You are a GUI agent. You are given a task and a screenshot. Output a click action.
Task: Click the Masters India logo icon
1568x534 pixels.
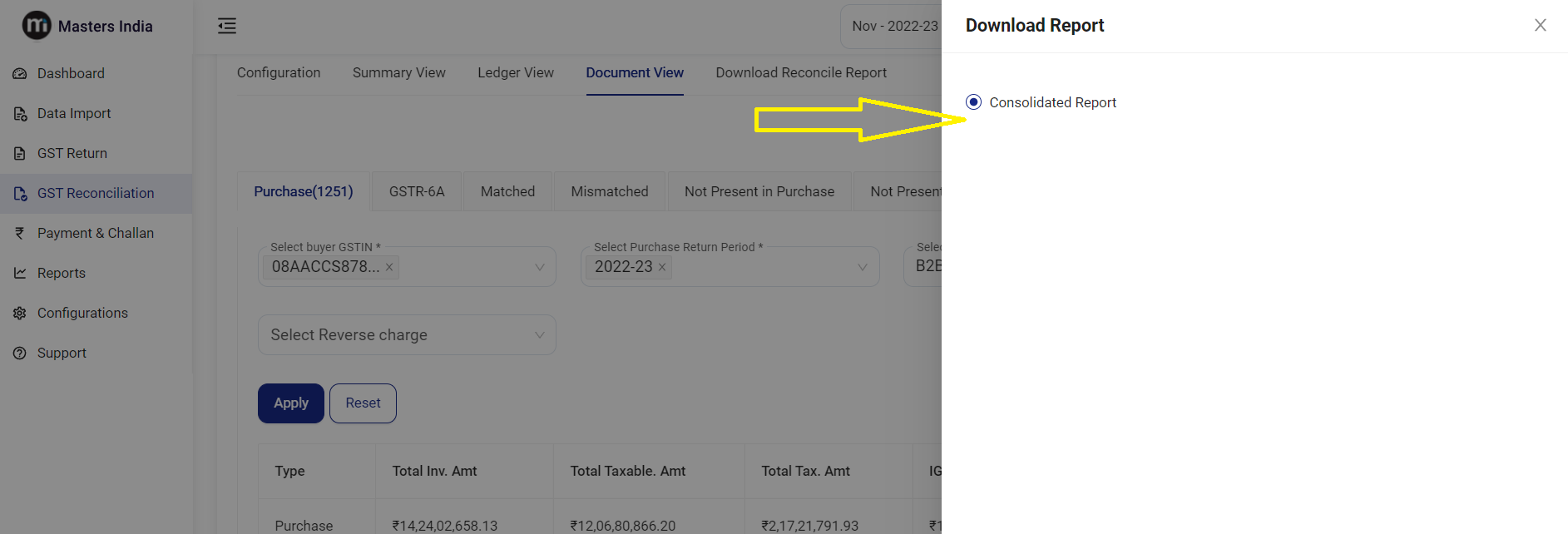tap(36, 26)
